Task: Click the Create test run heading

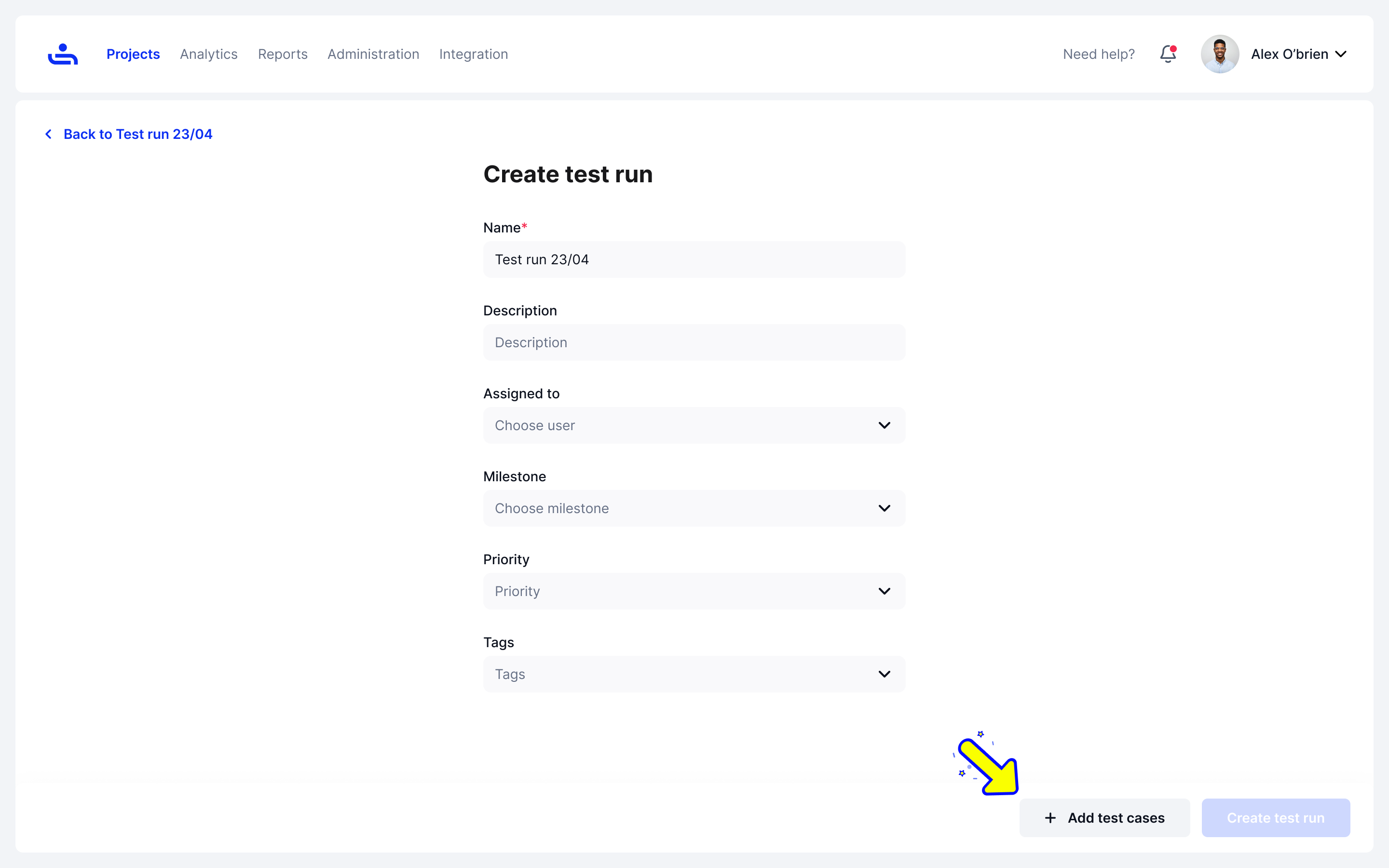Action: (568, 174)
